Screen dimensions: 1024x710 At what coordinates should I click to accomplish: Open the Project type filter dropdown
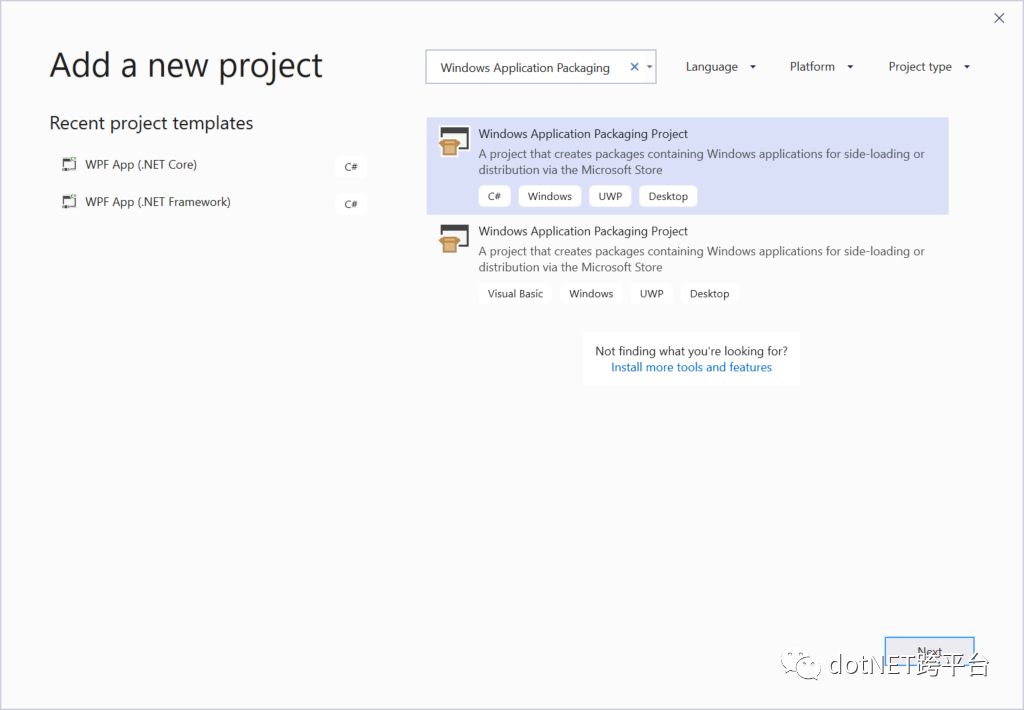[x=929, y=67]
